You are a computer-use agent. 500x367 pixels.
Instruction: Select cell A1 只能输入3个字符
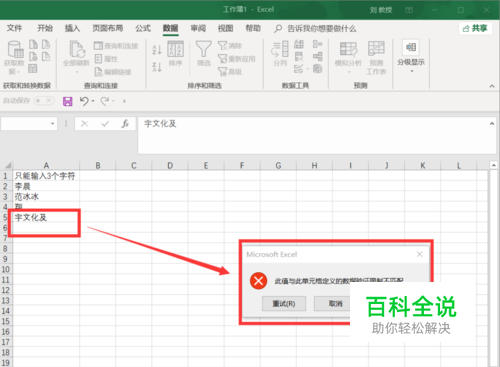click(46, 176)
